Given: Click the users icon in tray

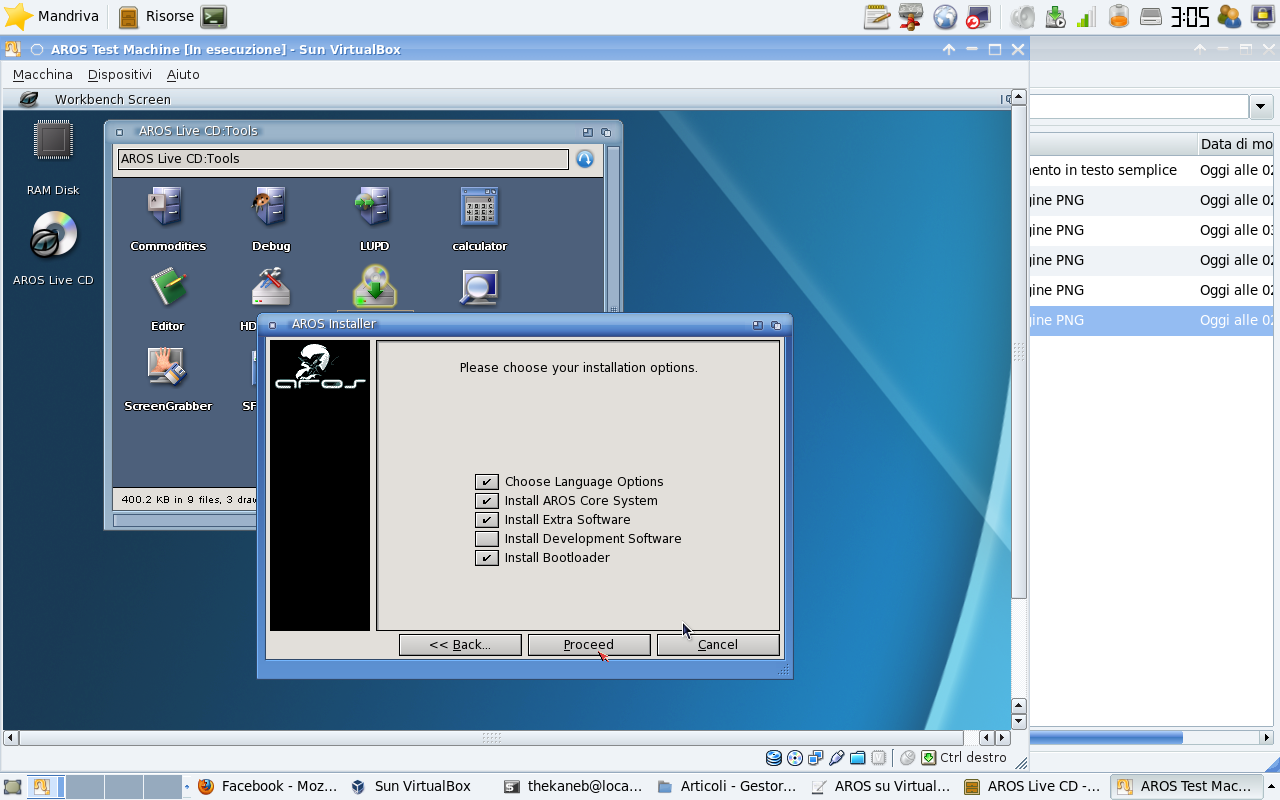Looking at the screenshot, I should (1229, 16).
